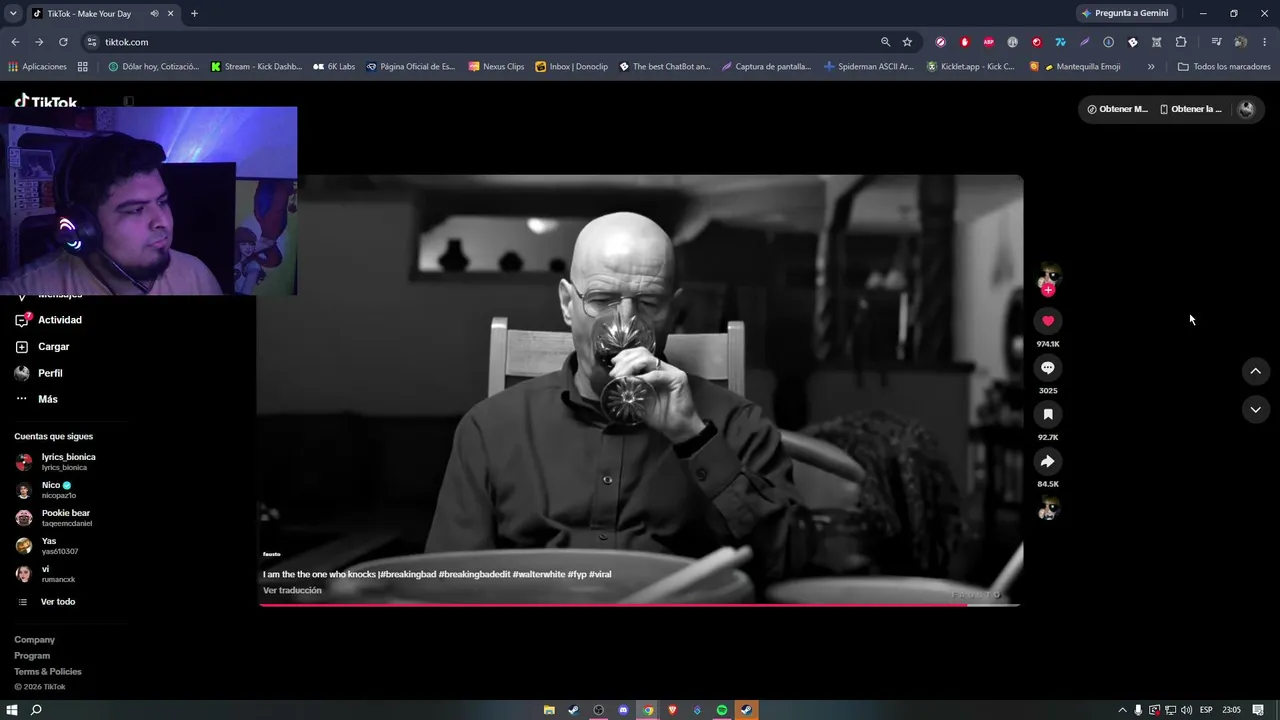Open the comments on the video
Viewport: 1280px width, 720px height.
(1048, 368)
